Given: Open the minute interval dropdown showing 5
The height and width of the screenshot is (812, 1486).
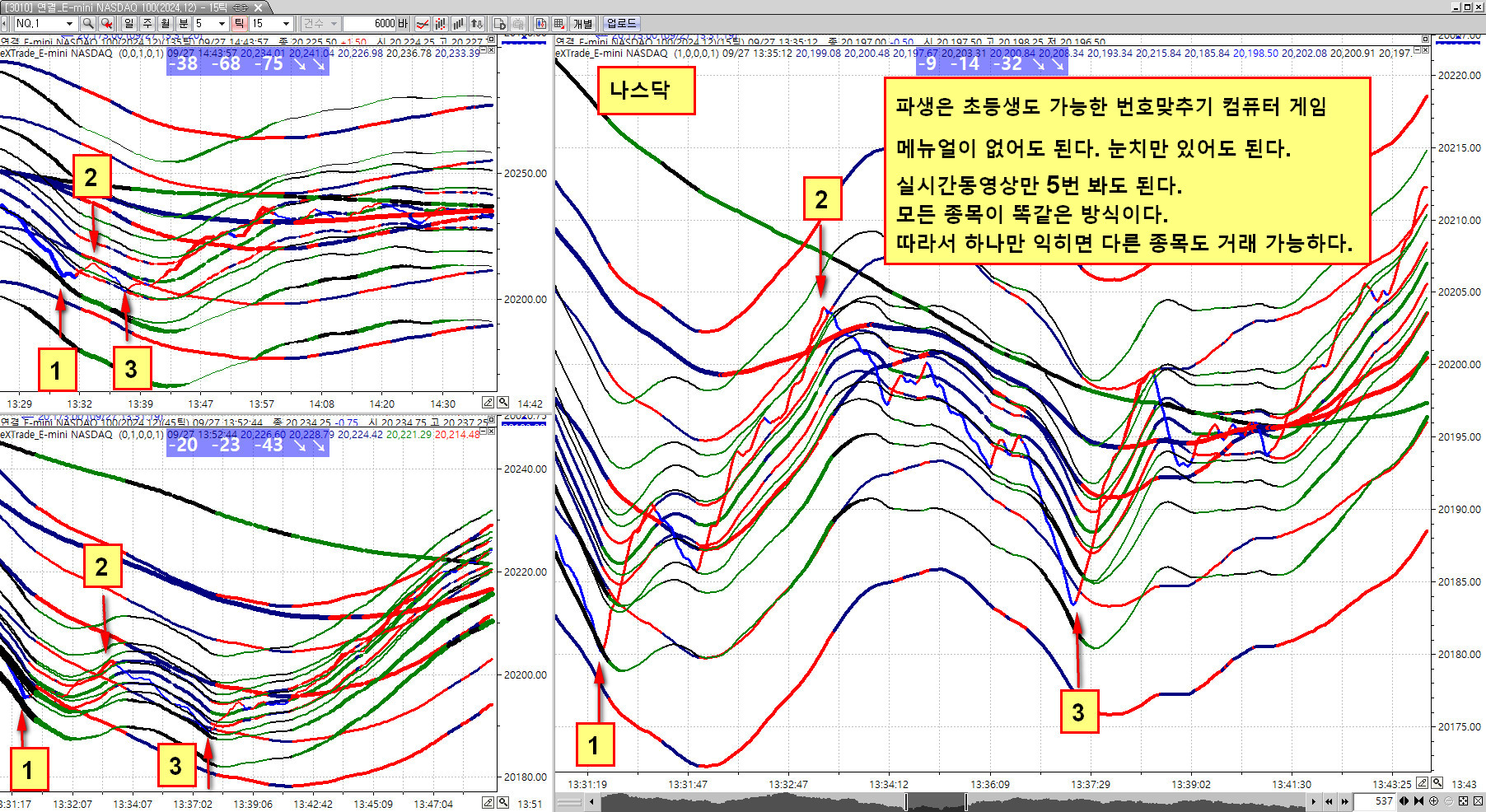Looking at the screenshot, I should (221, 24).
